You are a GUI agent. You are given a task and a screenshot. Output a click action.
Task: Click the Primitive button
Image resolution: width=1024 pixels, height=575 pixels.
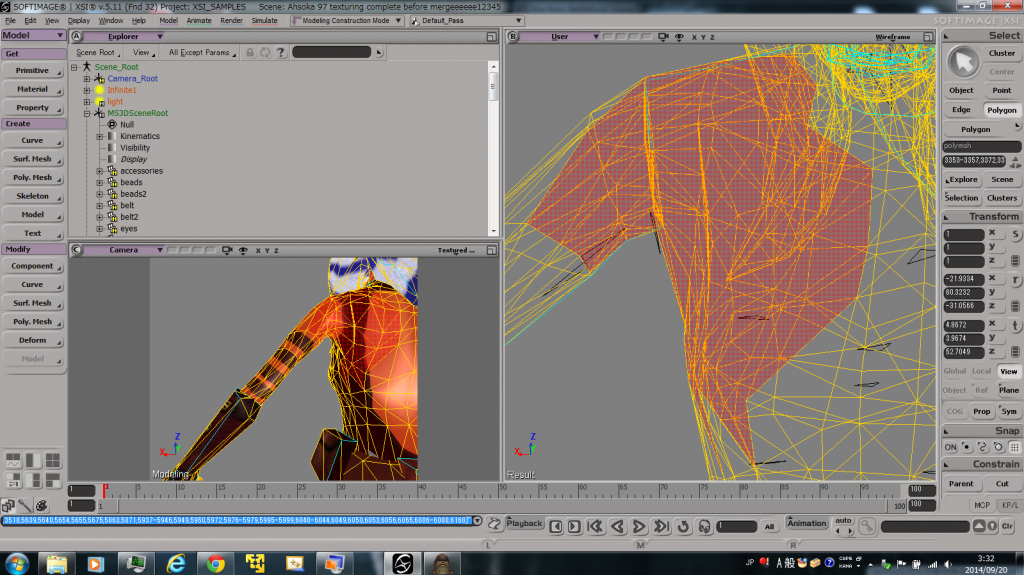(33, 71)
